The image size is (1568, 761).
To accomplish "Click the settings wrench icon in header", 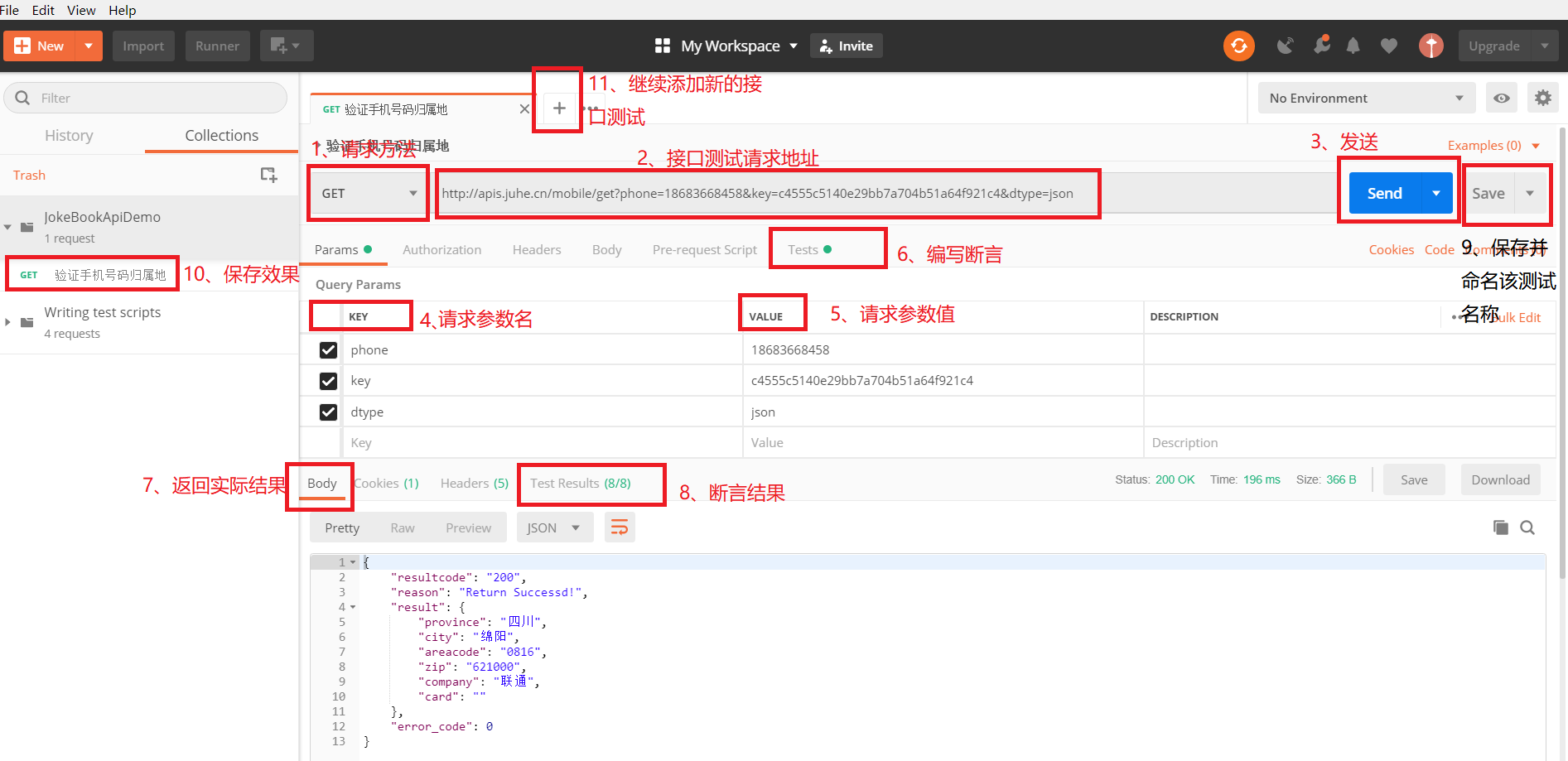I will (x=1321, y=46).
